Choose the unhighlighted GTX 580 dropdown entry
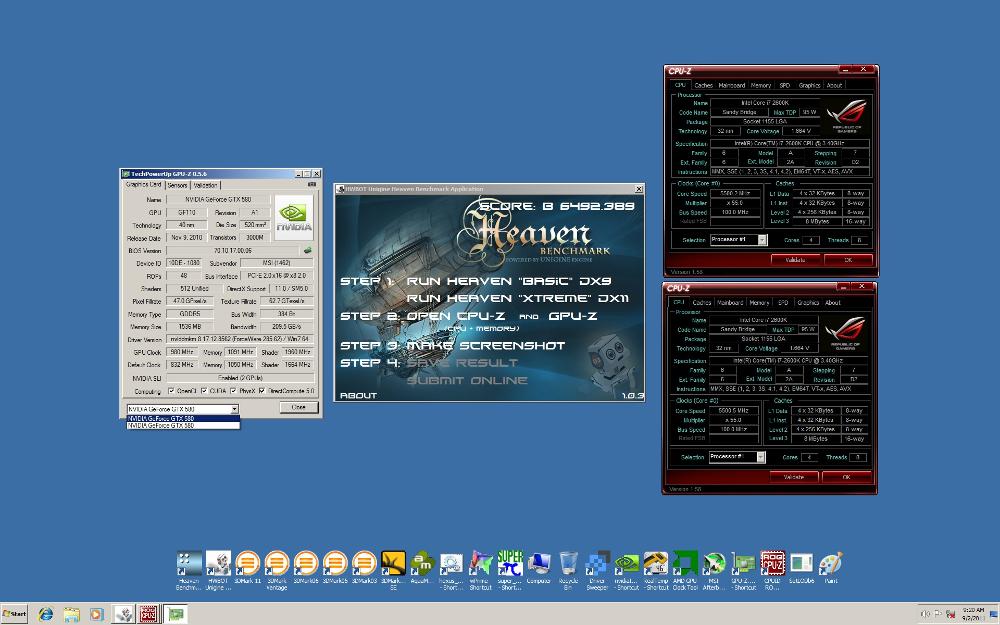The width and height of the screenshot is (1000, 625). [183, 425]
